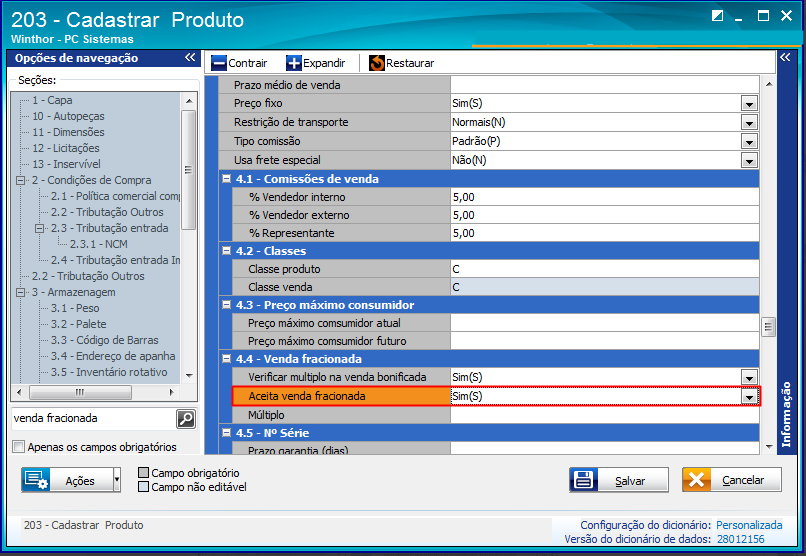Screen dimensions: 806x556
Task: Click the Contrair toolbar button label
Action: [x=248, y=63]
